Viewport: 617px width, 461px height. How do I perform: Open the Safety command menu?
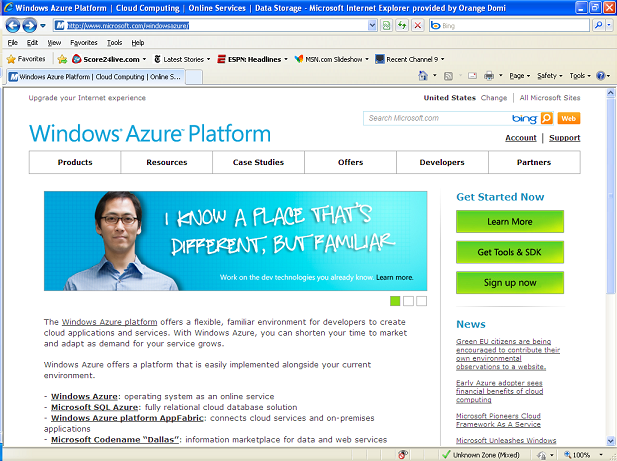click(550, 76)
